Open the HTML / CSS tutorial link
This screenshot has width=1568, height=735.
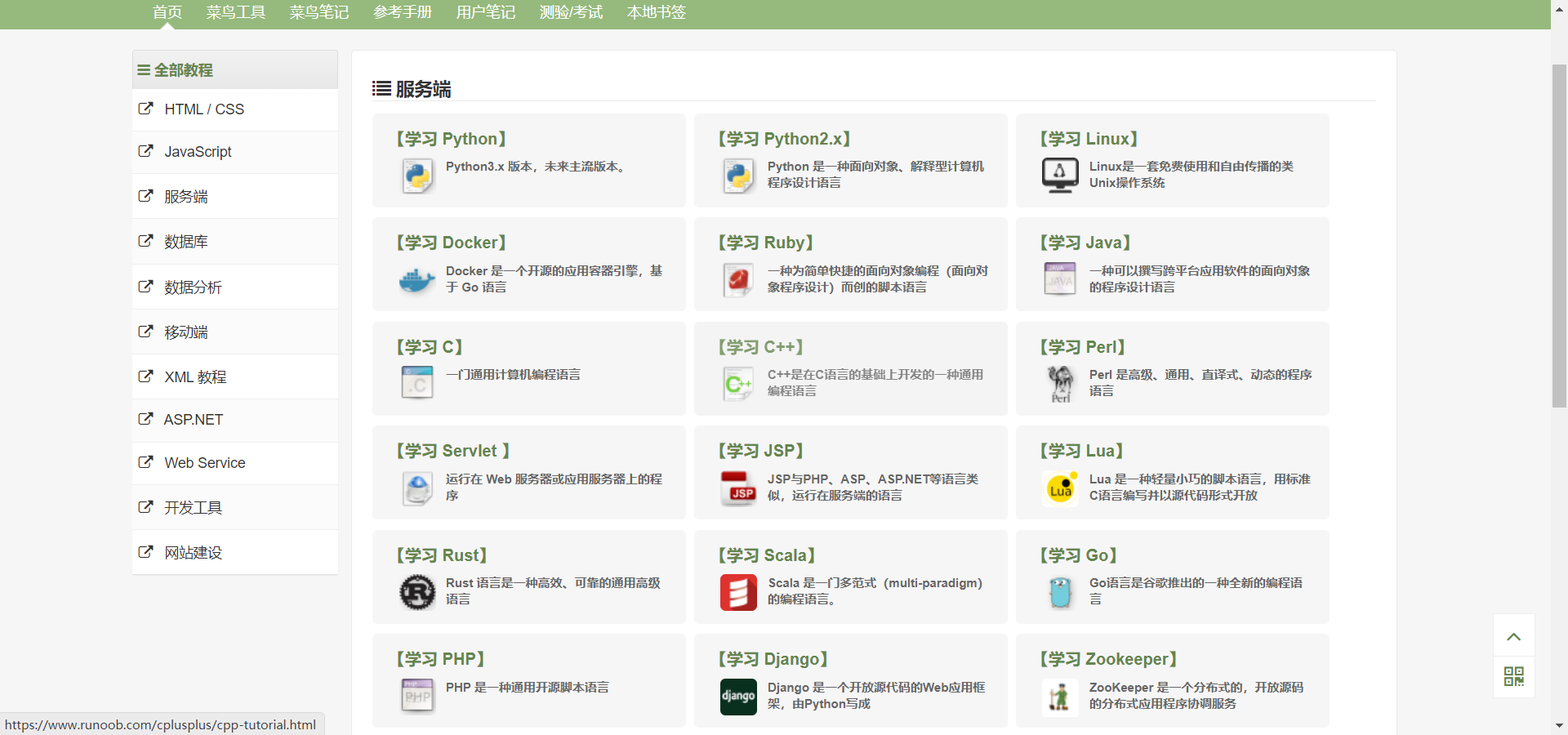point(203,109)
